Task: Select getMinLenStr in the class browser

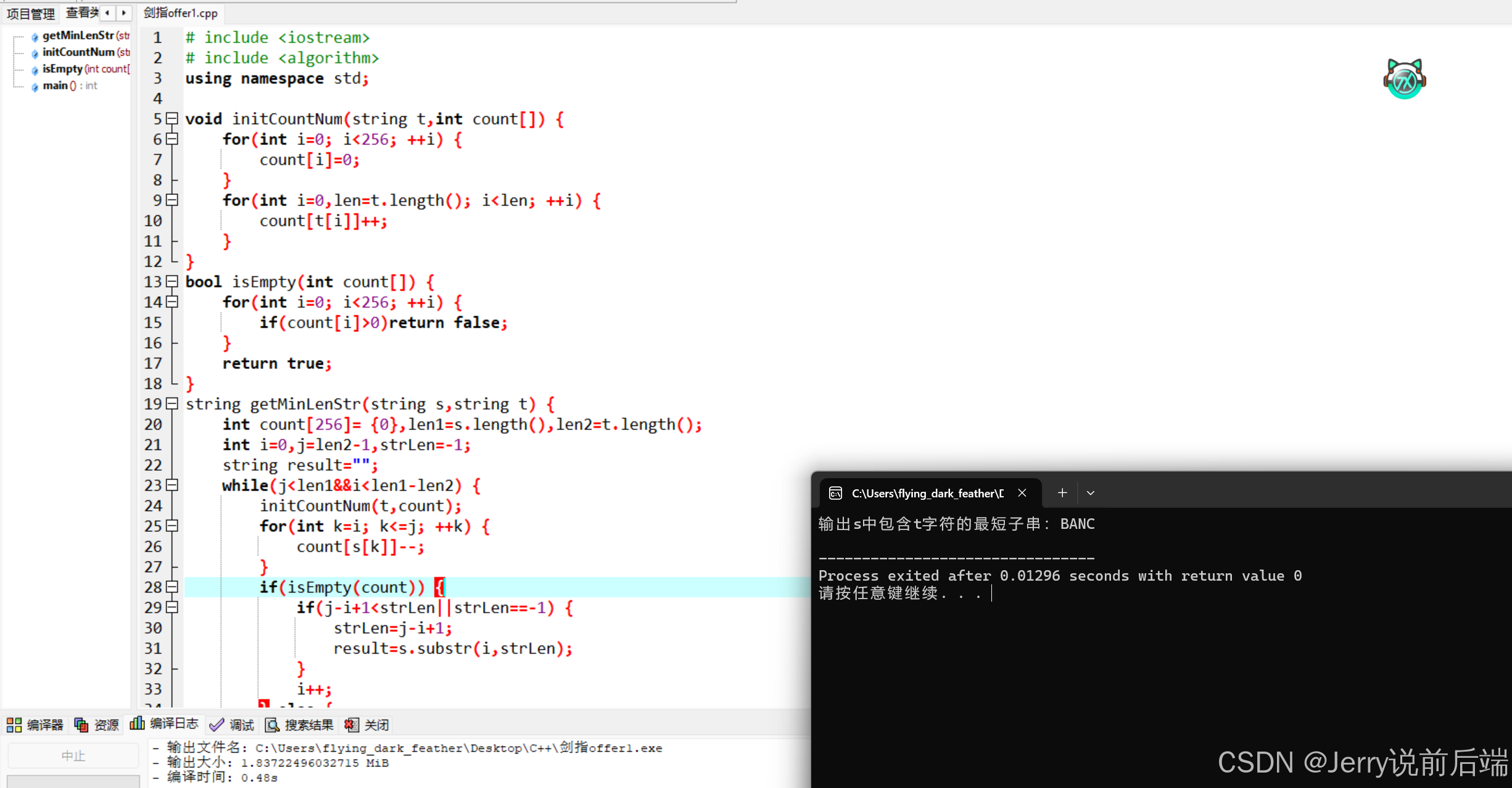Action: (78, 36)
